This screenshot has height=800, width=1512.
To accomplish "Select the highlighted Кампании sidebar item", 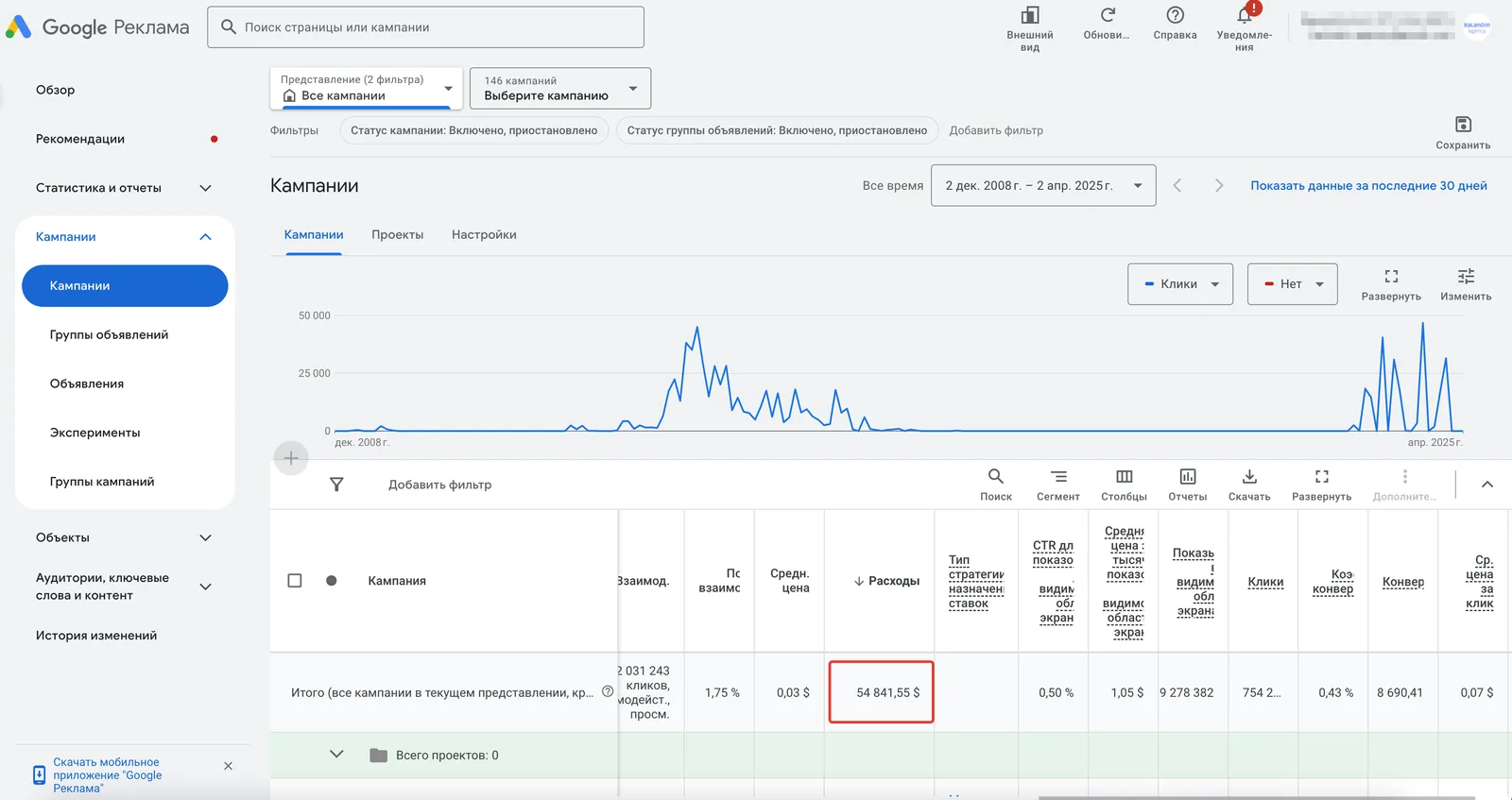I will (x=125, y=285).
